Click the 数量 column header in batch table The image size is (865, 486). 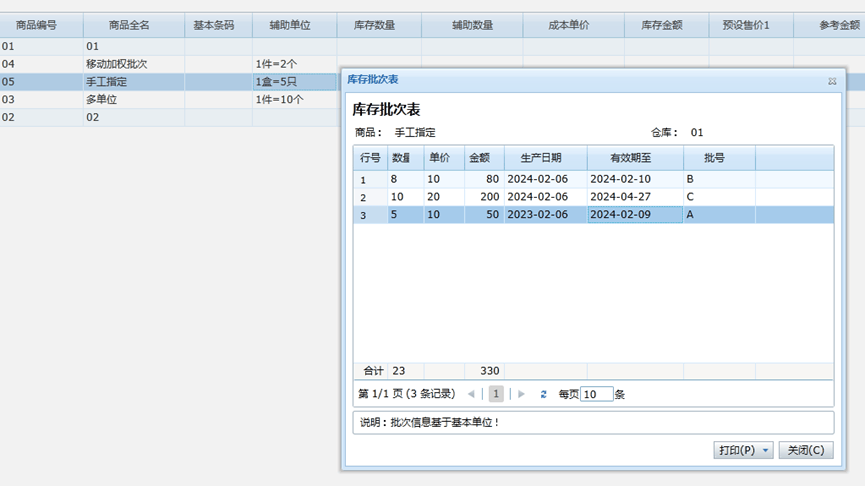401,158
